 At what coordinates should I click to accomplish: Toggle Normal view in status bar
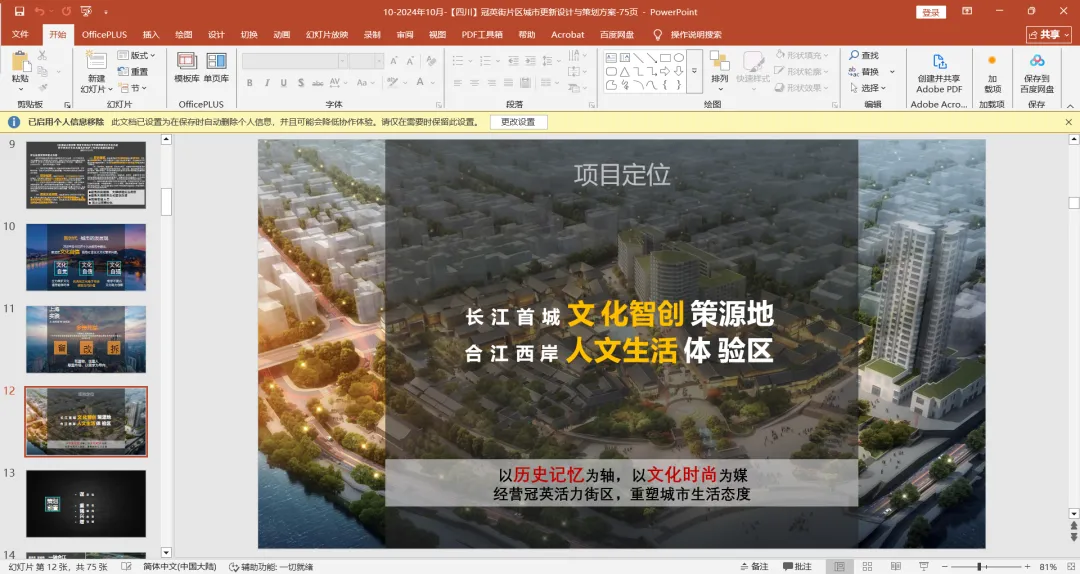tap(839, 566)
